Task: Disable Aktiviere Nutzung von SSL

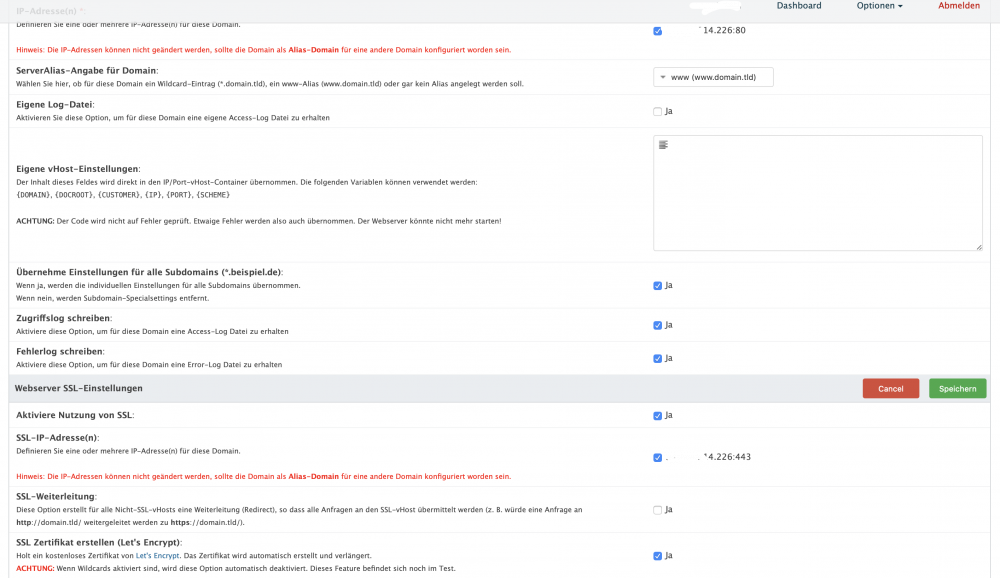Action: click(657, 415)
